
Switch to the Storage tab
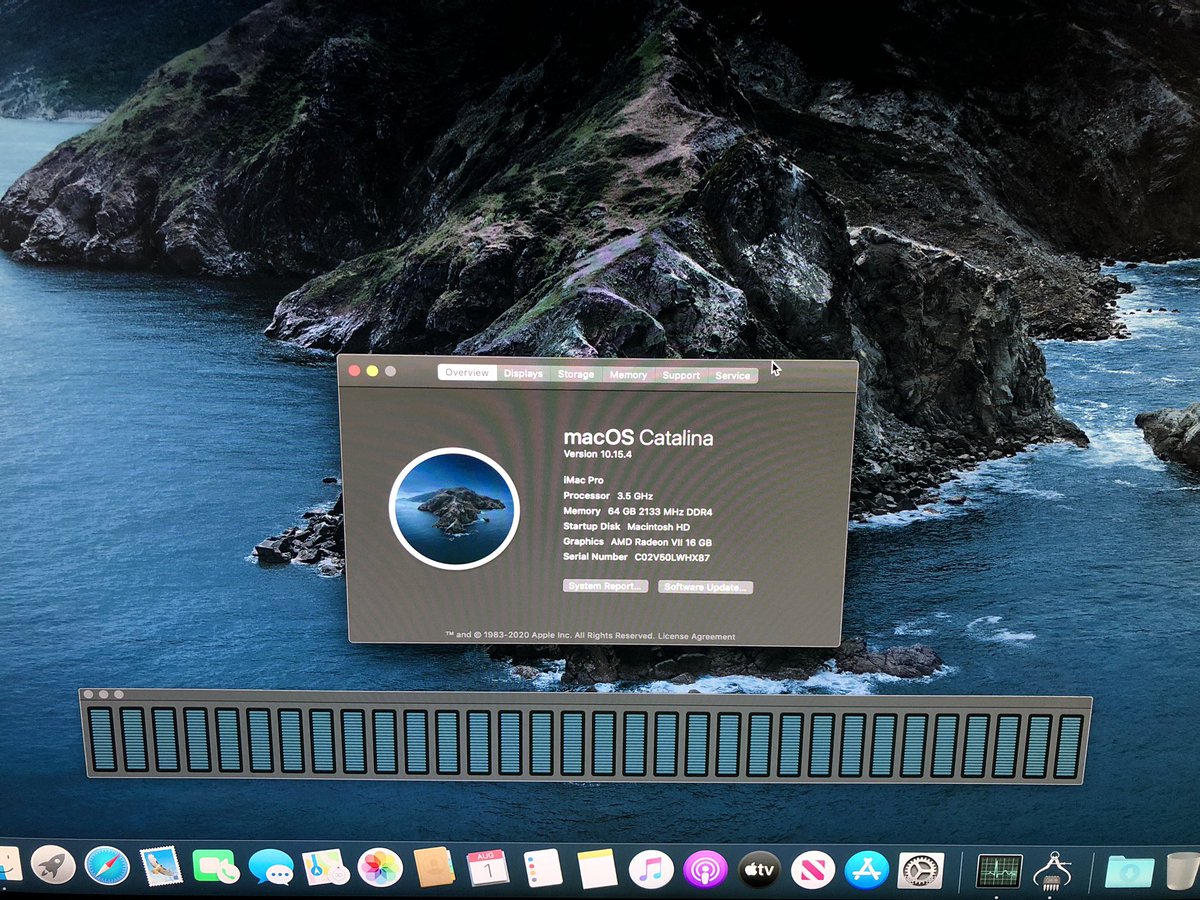(x=576, y=374)
